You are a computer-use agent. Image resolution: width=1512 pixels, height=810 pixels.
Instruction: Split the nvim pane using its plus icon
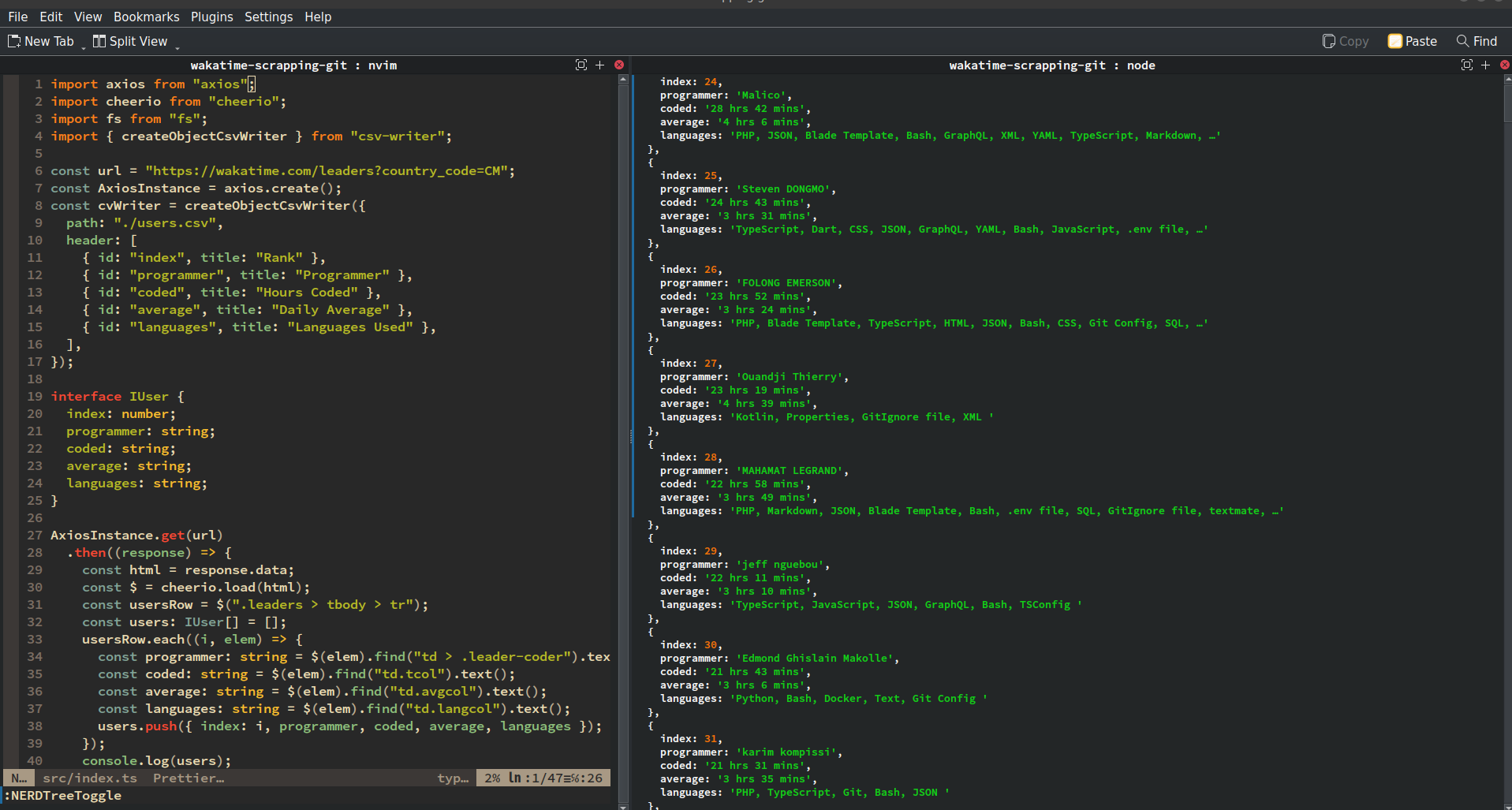click(600, 65)
